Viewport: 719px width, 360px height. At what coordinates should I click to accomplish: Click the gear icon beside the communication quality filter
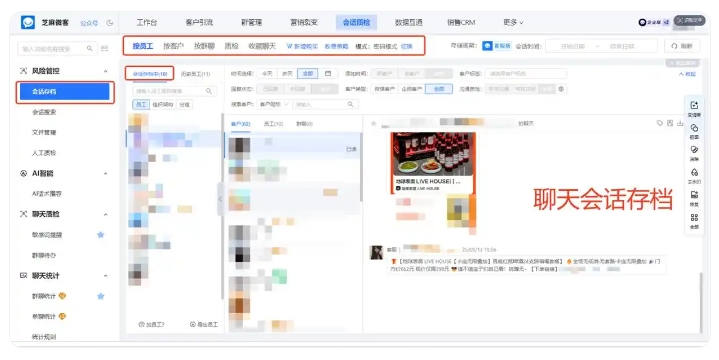click(x=561, y=89)
